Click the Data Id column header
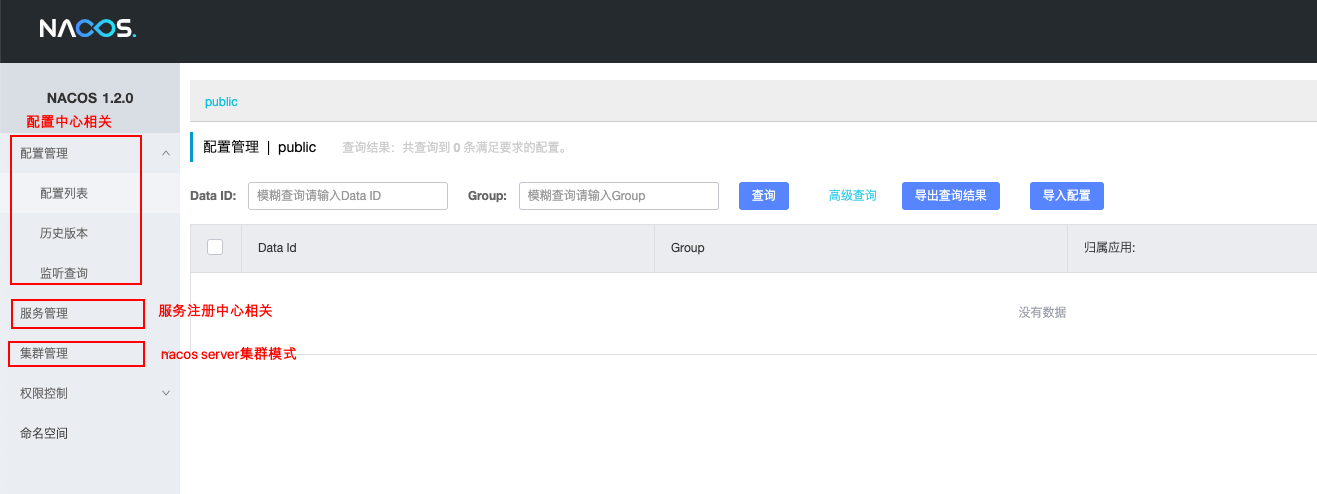 (277, 247)
